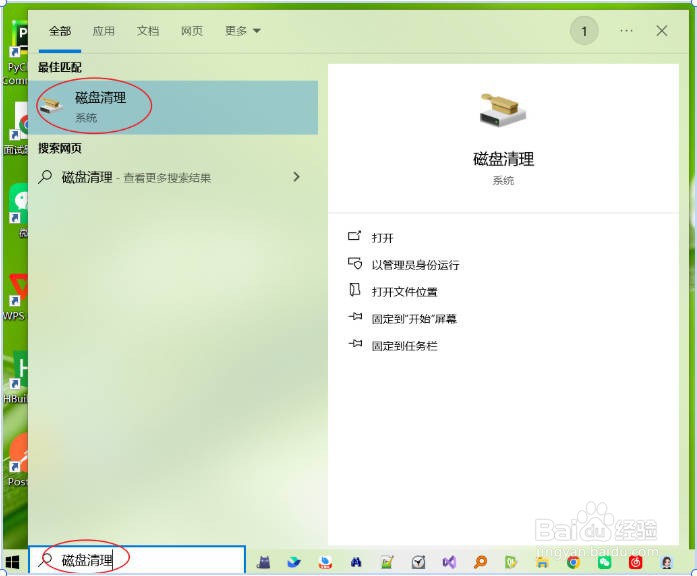697x576 pixels.
Task: Click the Postman desktop shortcut
Action: pyautogui.click(x=17, y=460)
